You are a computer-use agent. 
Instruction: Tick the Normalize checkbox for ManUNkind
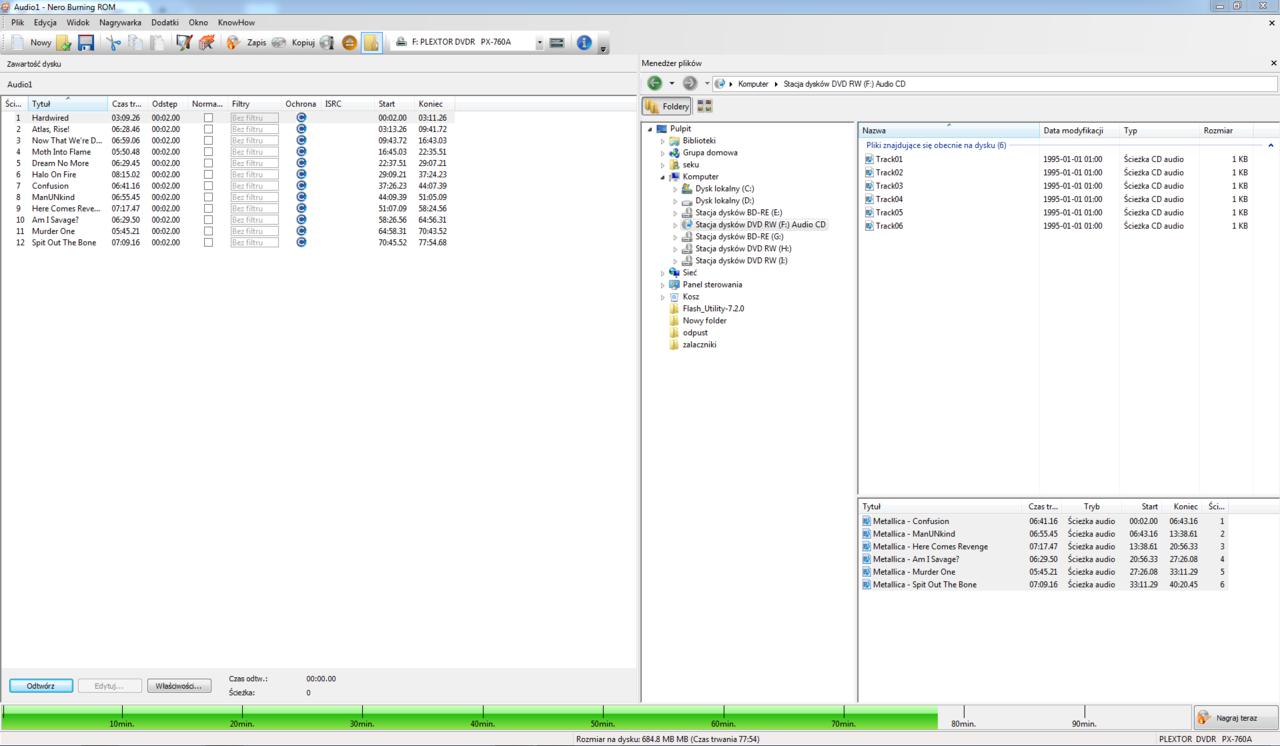coord(208,197)
